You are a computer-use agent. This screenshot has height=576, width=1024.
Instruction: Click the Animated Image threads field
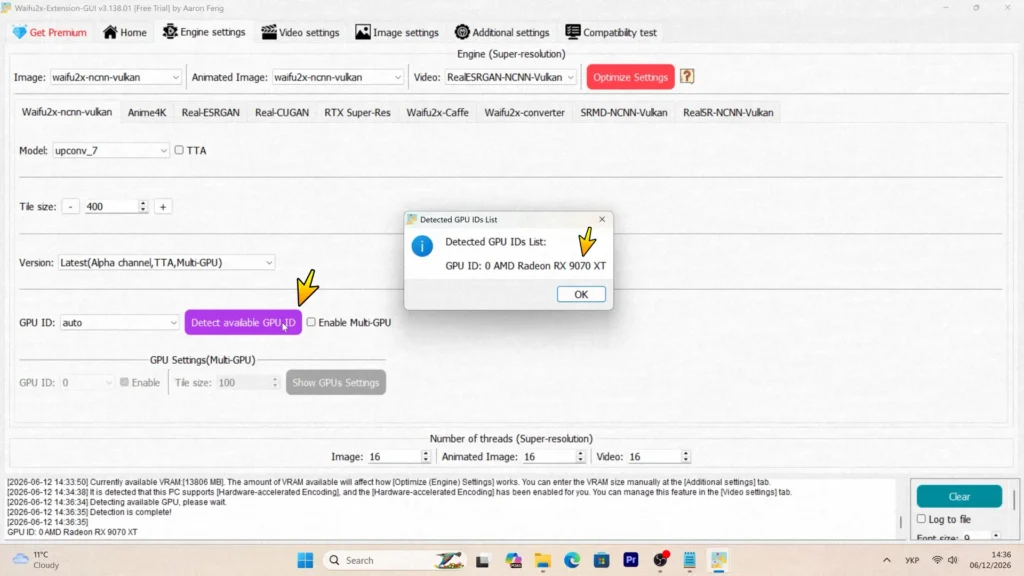coord(553,456)
